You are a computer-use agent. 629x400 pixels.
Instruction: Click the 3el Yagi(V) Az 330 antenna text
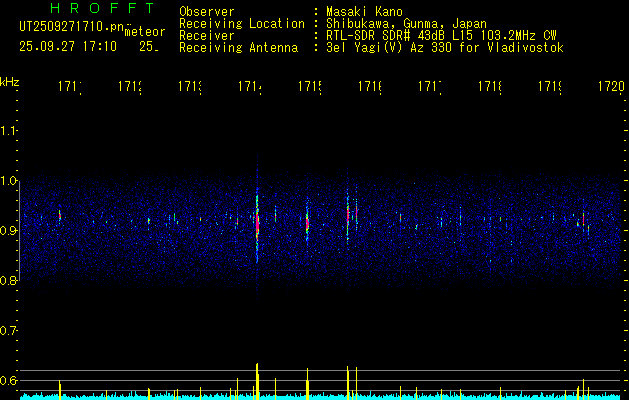(445, 48)
